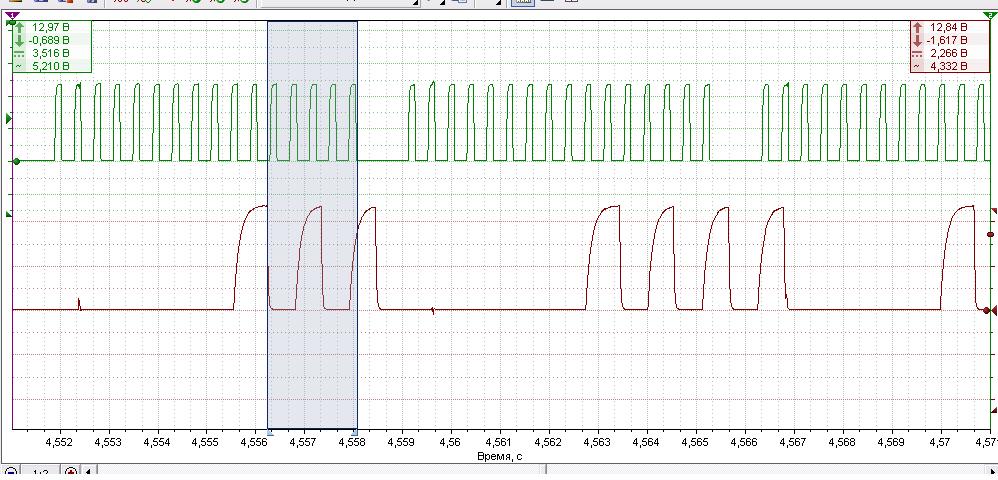Click the 4,558 time axis label
Viewport: 998px width, 480px height.
coord(352,442)
